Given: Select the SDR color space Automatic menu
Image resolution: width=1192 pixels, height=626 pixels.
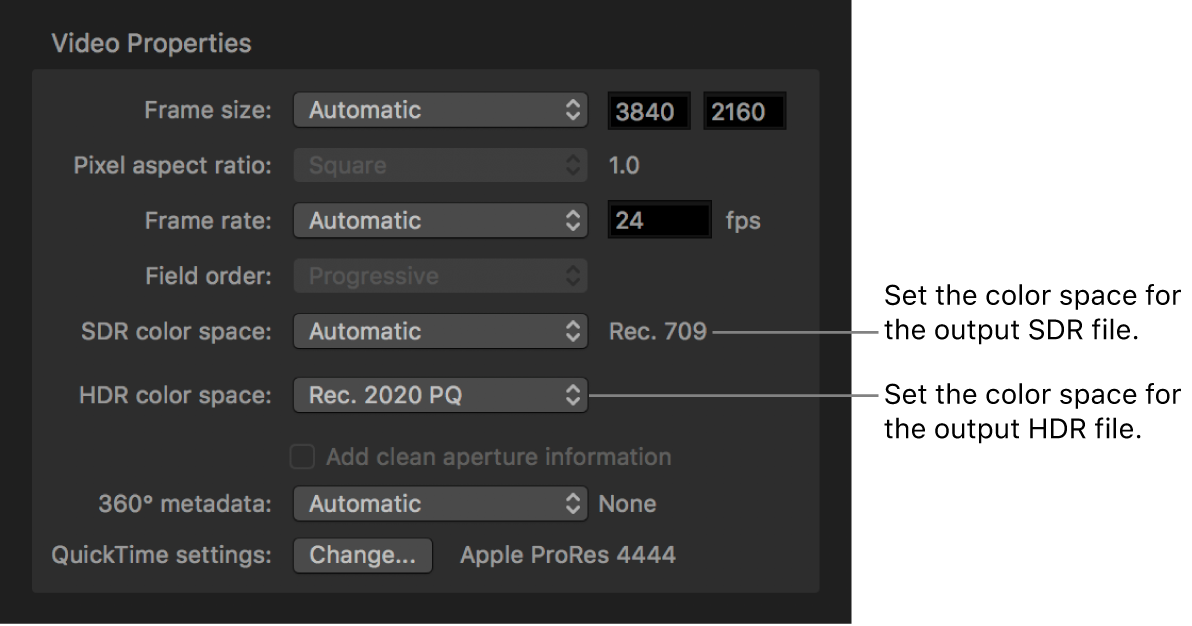Looking at the screenshot, I should click(430, 331).
